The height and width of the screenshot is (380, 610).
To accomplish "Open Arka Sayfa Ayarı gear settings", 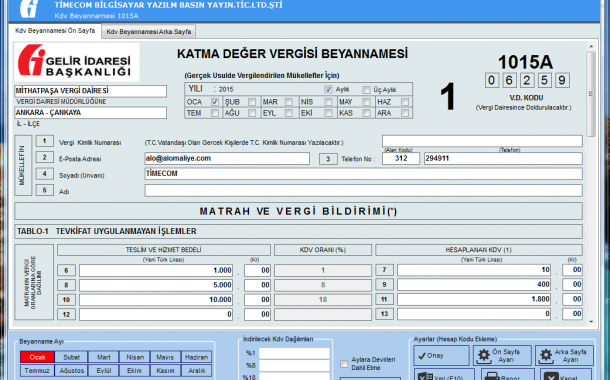I will click(x=564, y=355).
